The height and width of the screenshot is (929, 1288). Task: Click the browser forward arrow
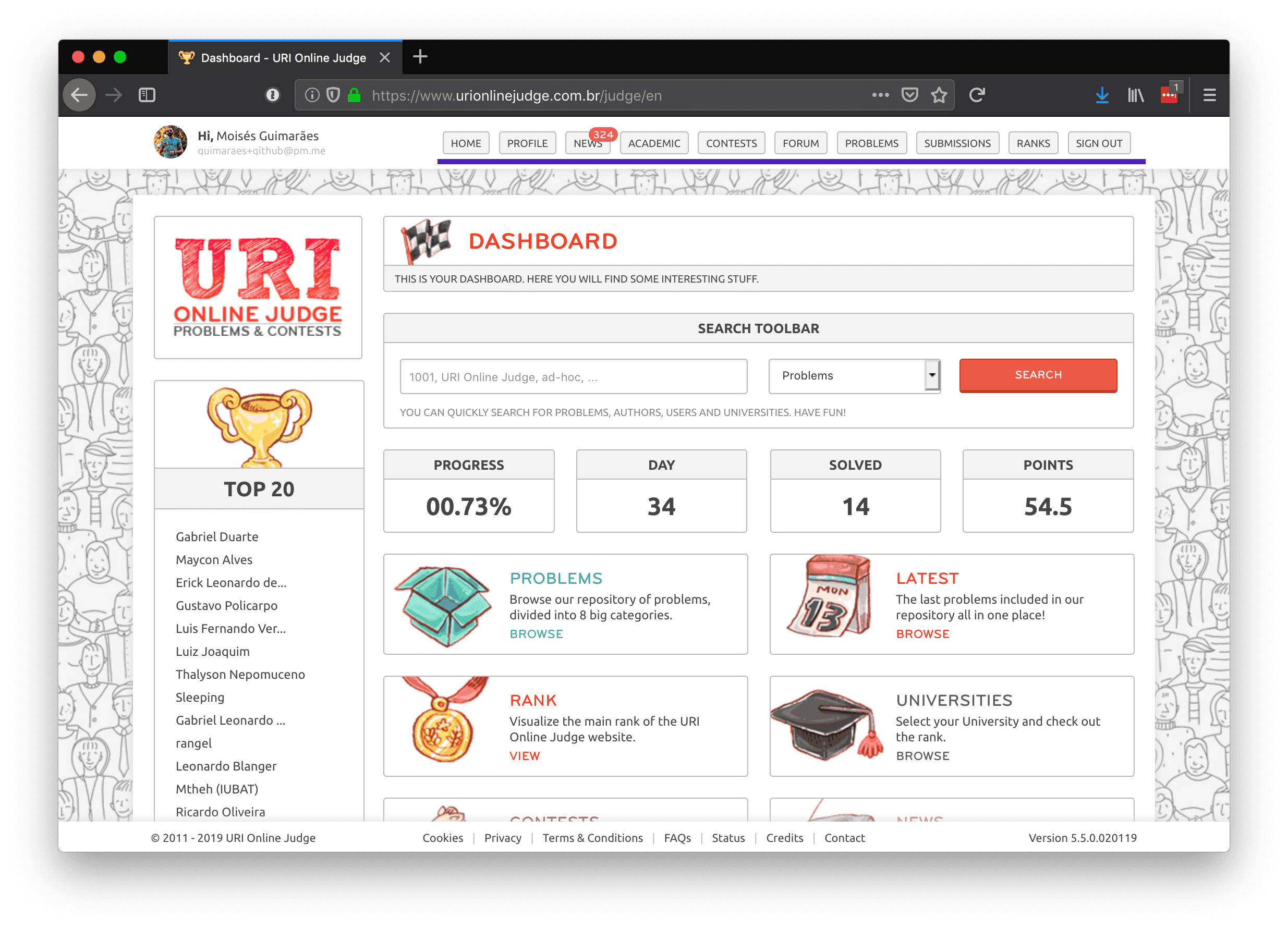point(114,95)
